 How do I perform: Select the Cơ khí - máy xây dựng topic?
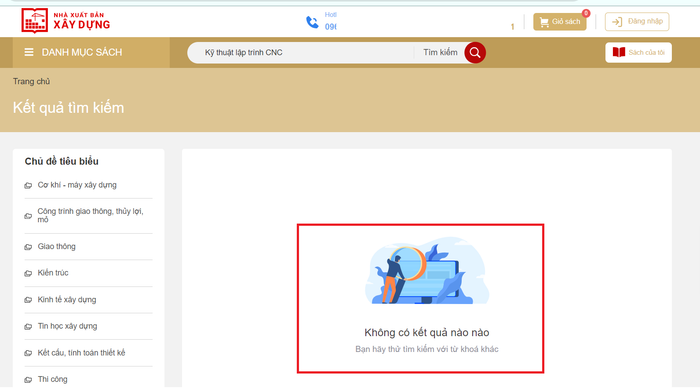pos(77,185)
